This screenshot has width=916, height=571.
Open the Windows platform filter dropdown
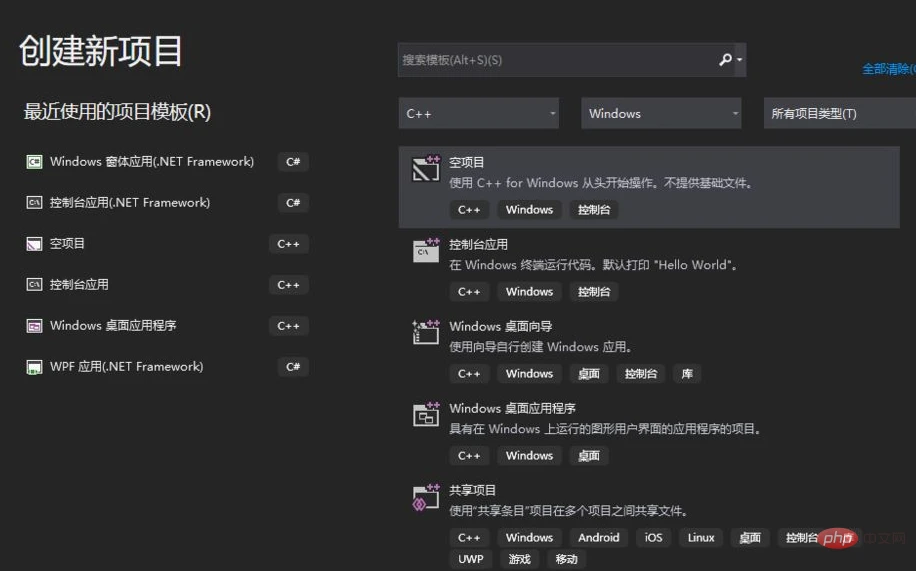pos(661,113)
